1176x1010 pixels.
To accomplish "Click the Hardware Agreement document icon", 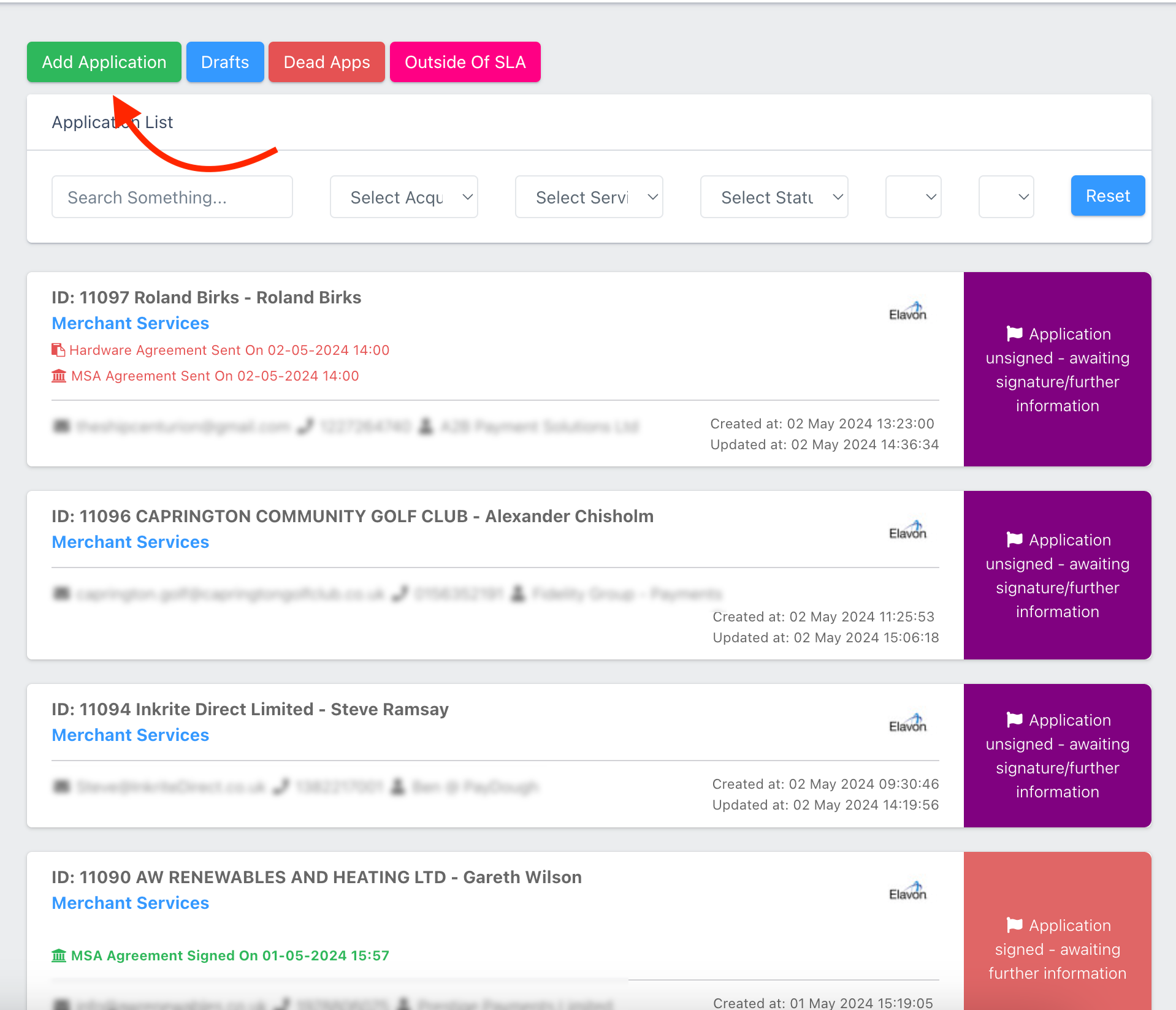I will [x=58, y=350].
